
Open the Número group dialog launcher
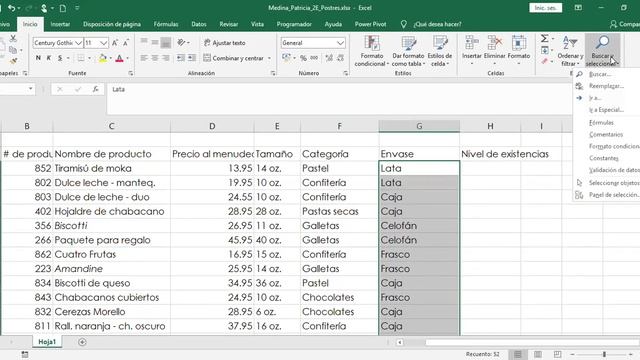(x=346, y=73)
